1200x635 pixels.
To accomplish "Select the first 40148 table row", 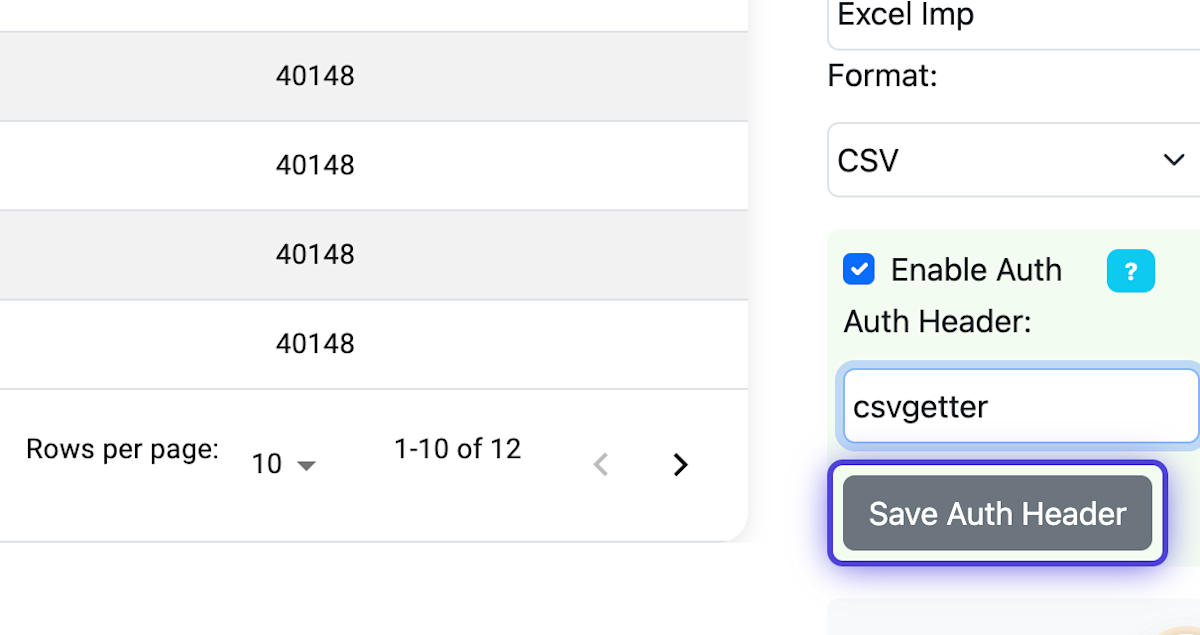I will (315, 75).
